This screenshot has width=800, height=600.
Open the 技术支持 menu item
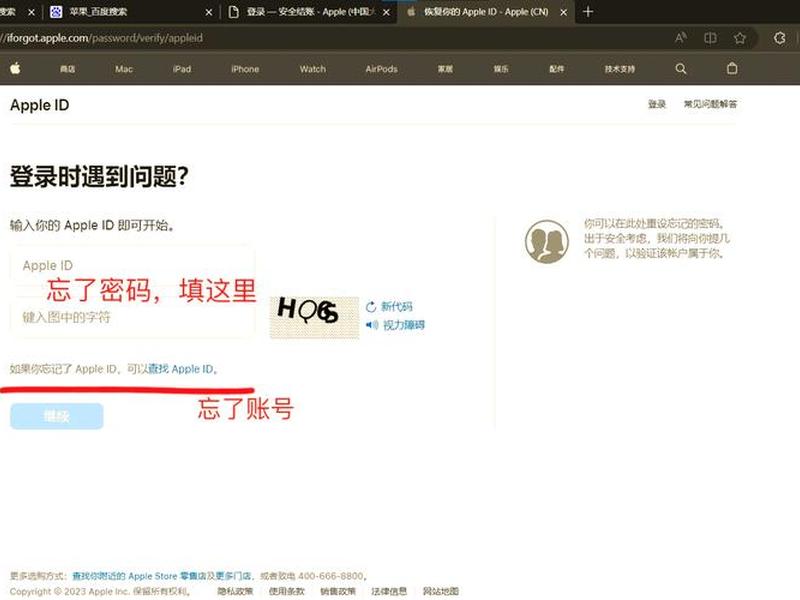(x=620, y=69)
